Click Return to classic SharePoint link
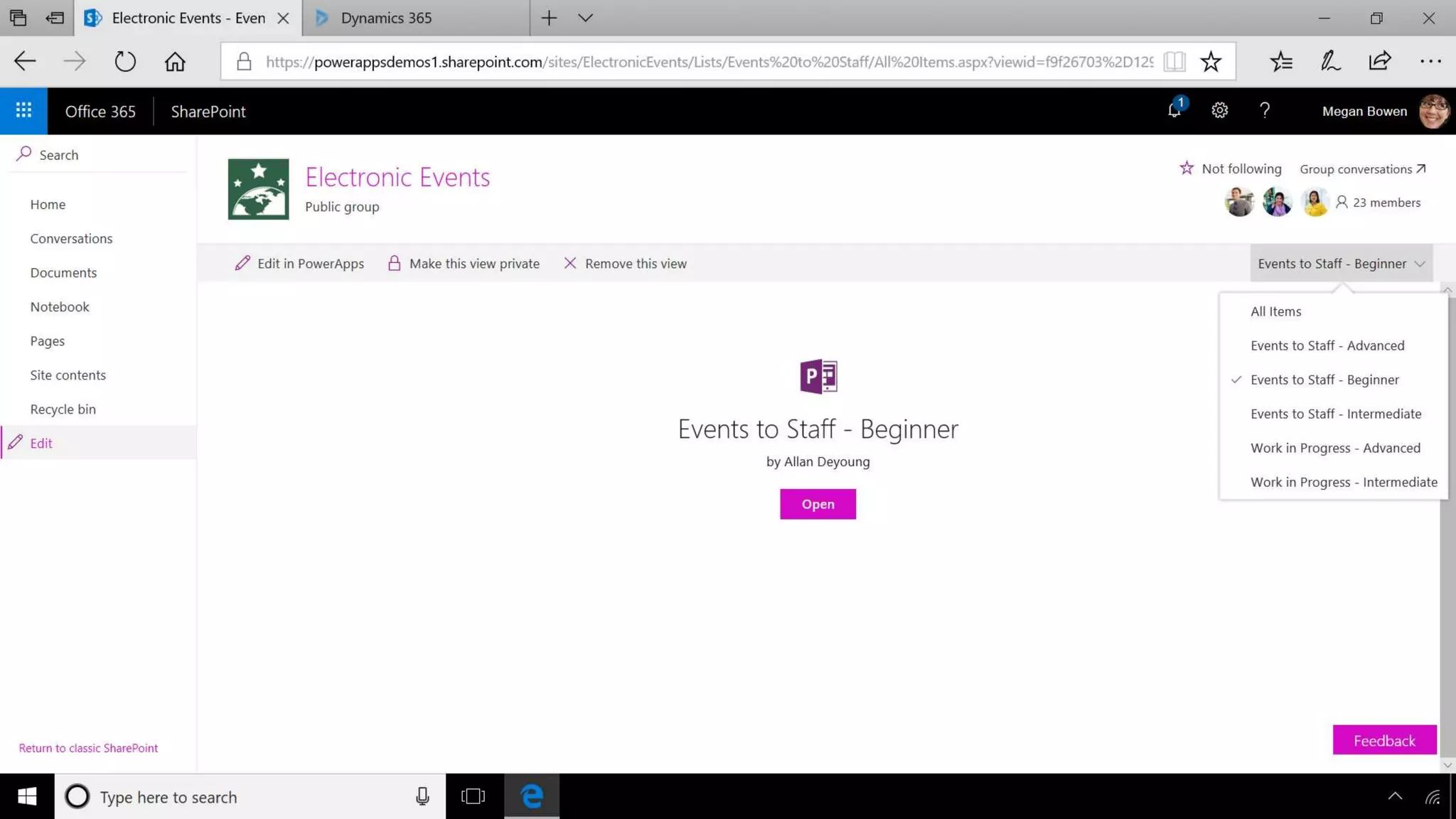 pyautogui.click(x=88, y=748)
